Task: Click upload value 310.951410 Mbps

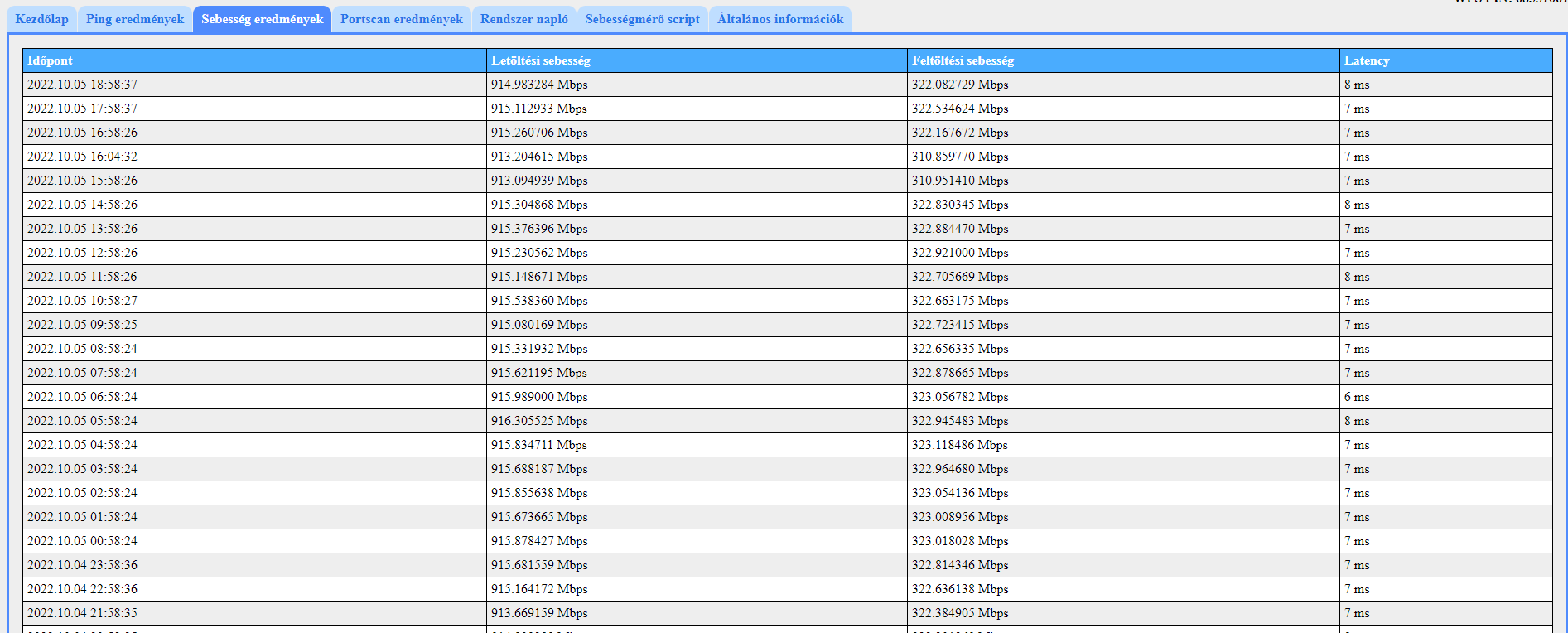Action: (x=960, y=181)
